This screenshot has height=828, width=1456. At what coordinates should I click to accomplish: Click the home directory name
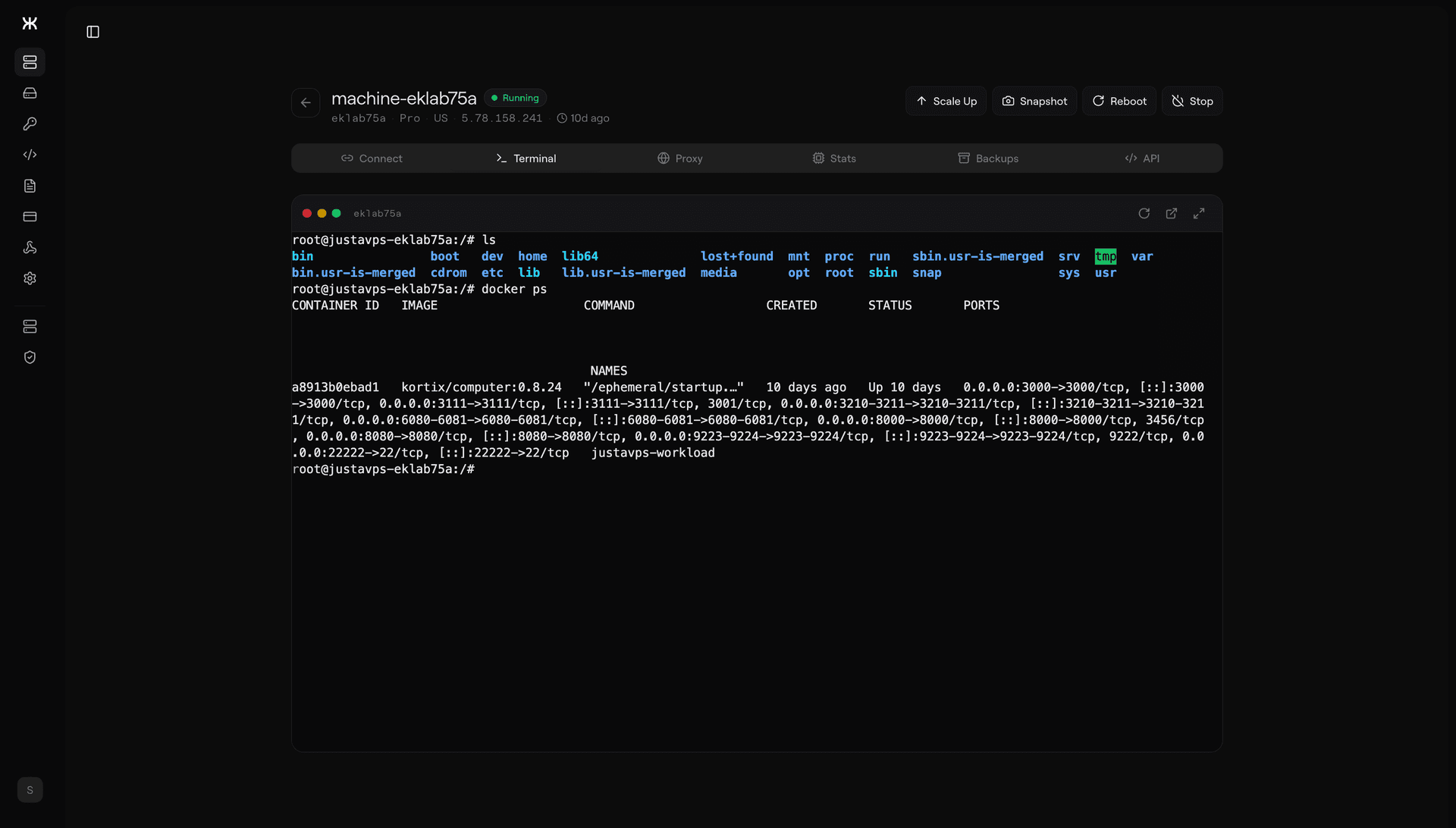(x=532, y=256)
